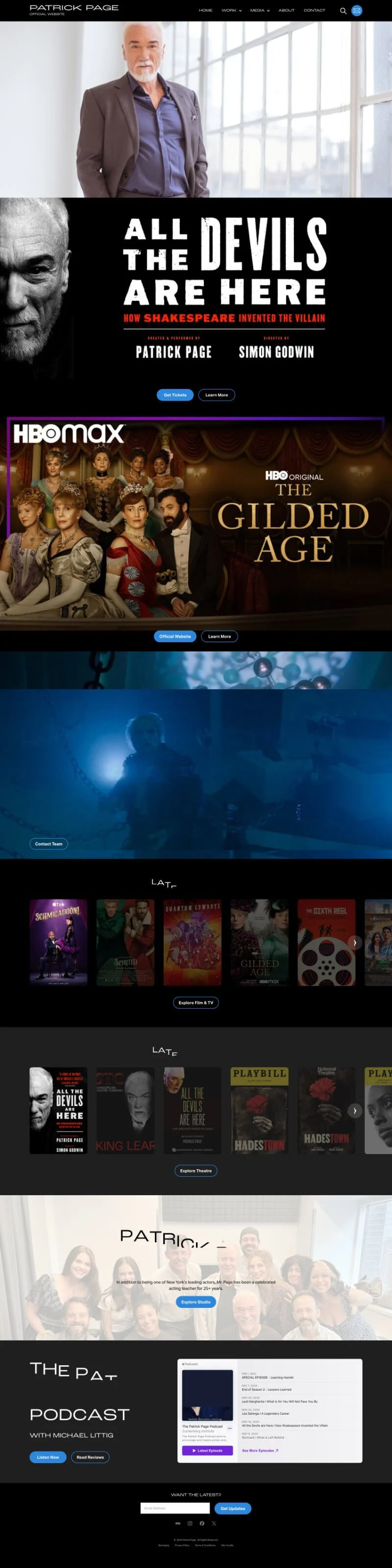Open the See More Episodes link

pos(260,1450)
